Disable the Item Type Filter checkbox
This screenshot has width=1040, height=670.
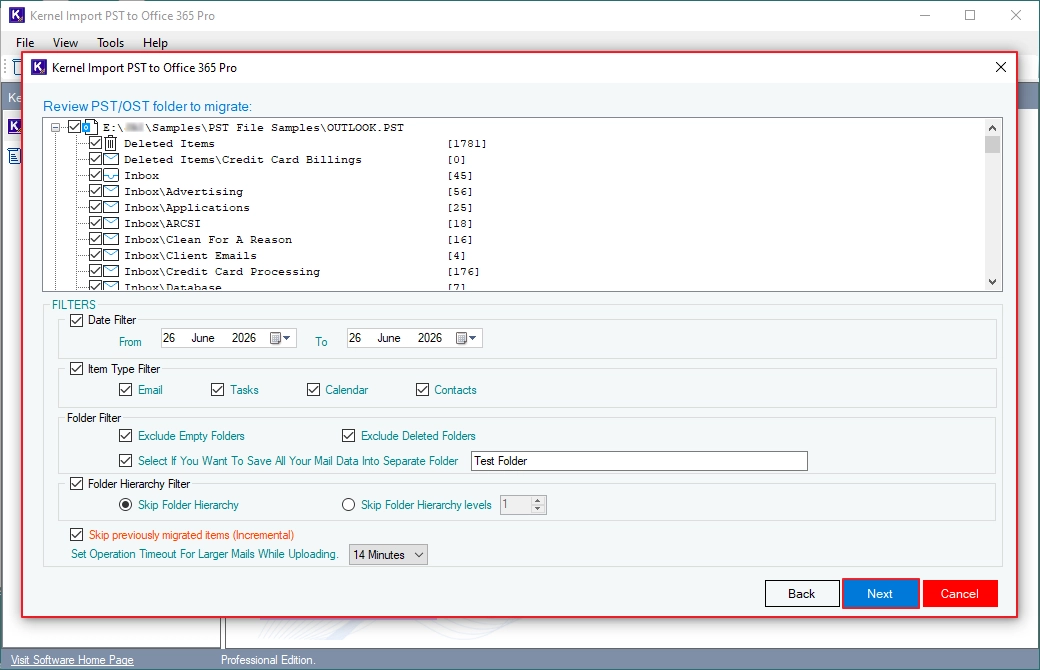[x=76, y=368]
